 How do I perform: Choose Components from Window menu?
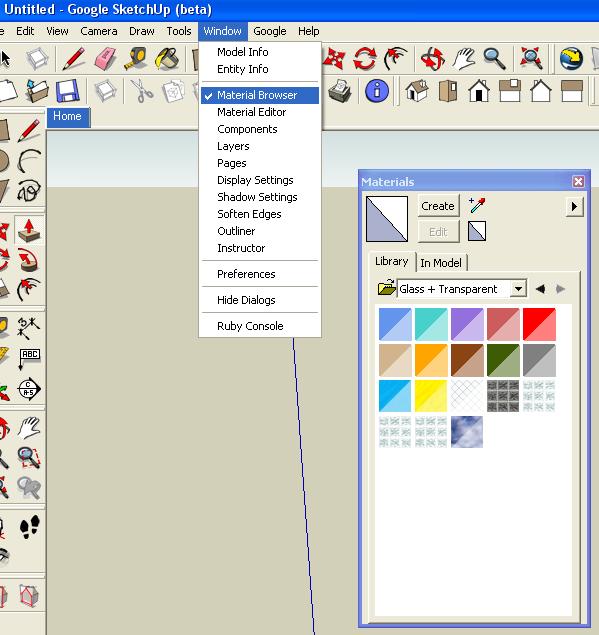click(260, 129)
